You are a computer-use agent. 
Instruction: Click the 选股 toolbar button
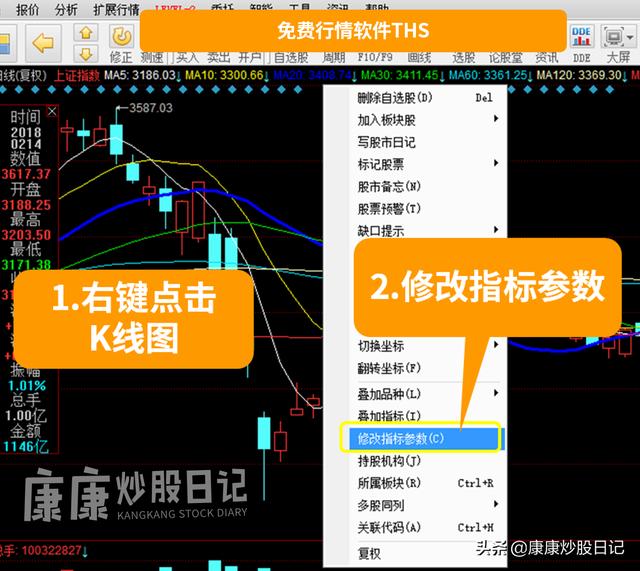tap(464, 58)
